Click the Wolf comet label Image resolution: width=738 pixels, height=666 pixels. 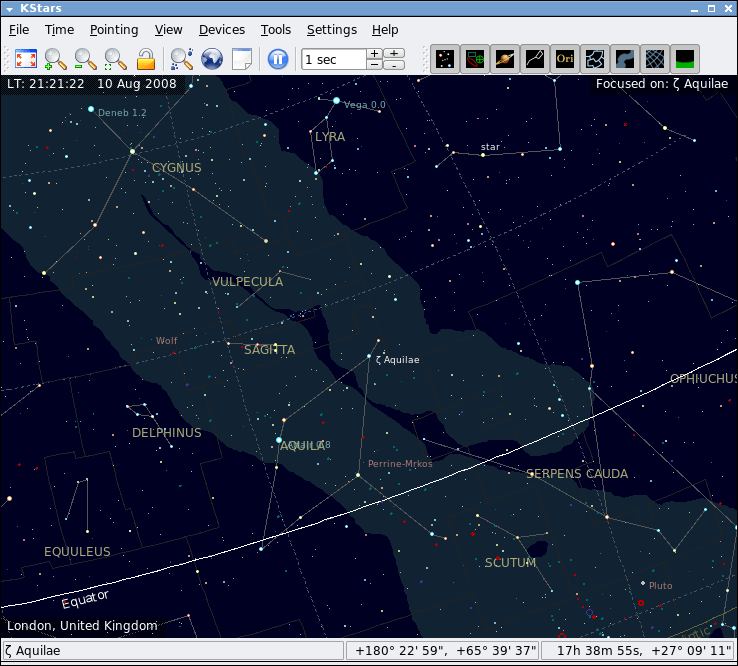pyautogui.click(x=167, y=340)
